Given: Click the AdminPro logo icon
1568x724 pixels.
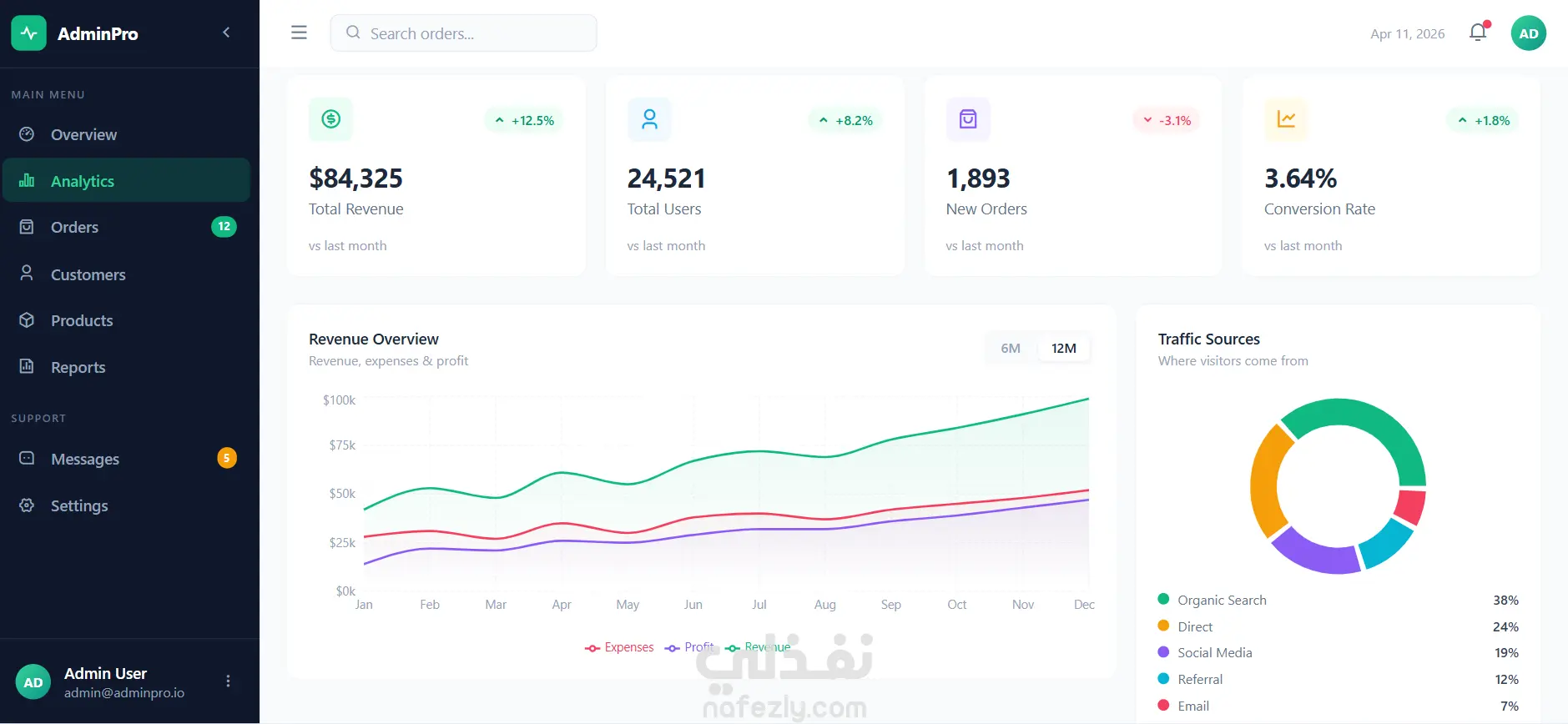Looking at the screenshot, I should click(29, 33).
